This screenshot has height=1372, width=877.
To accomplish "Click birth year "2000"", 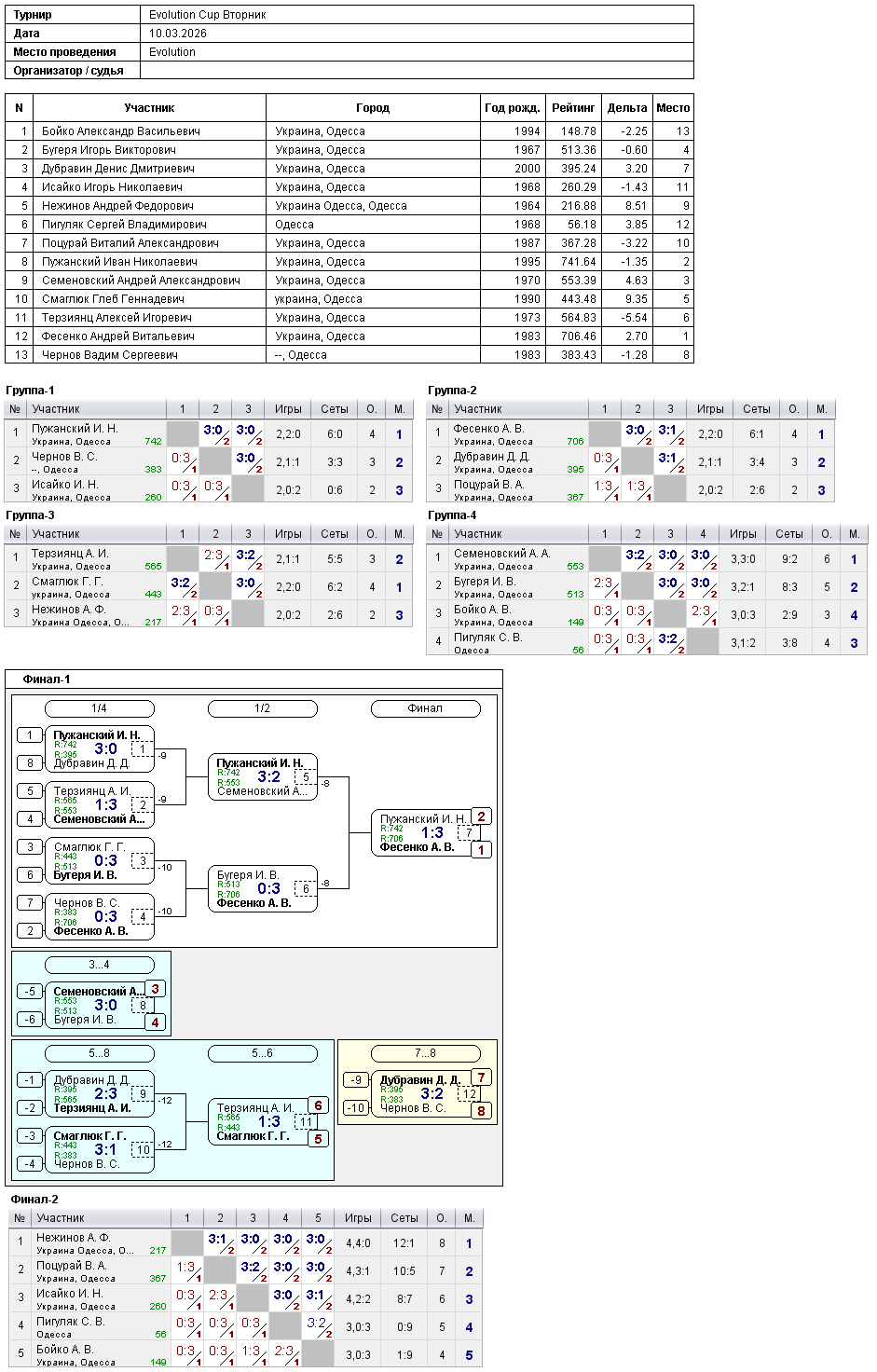I will point(528,169).
